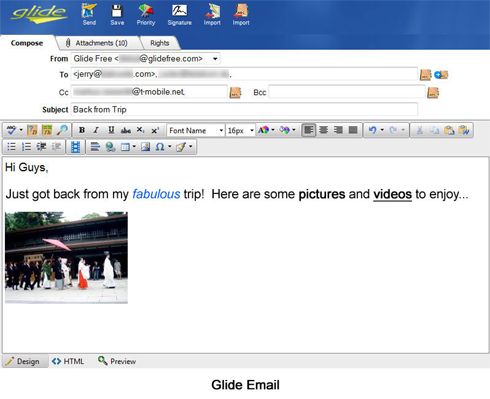Set center text alignment

tap(323, 130)
